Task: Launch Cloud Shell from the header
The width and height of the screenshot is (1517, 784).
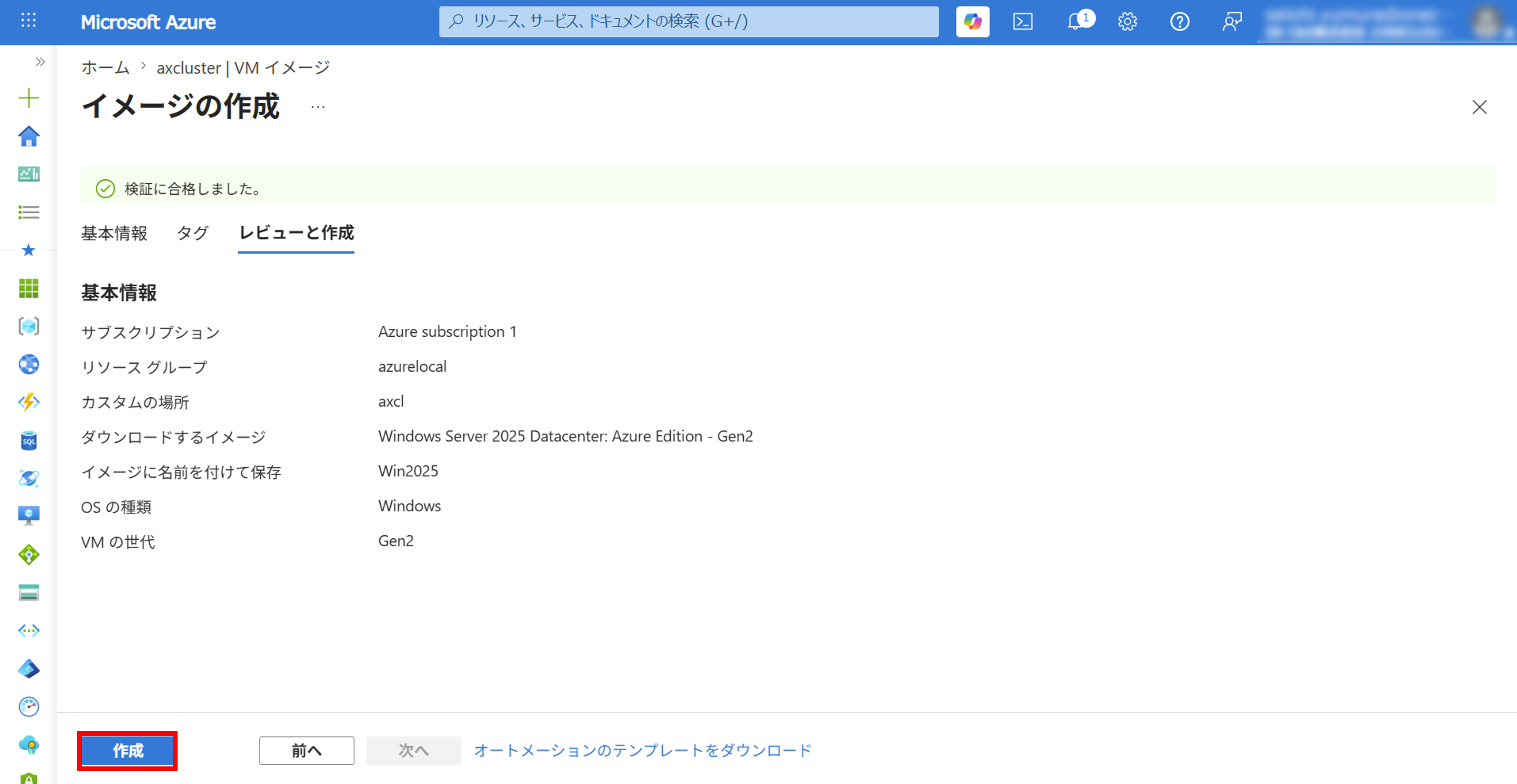Action: pos(1023,22)
